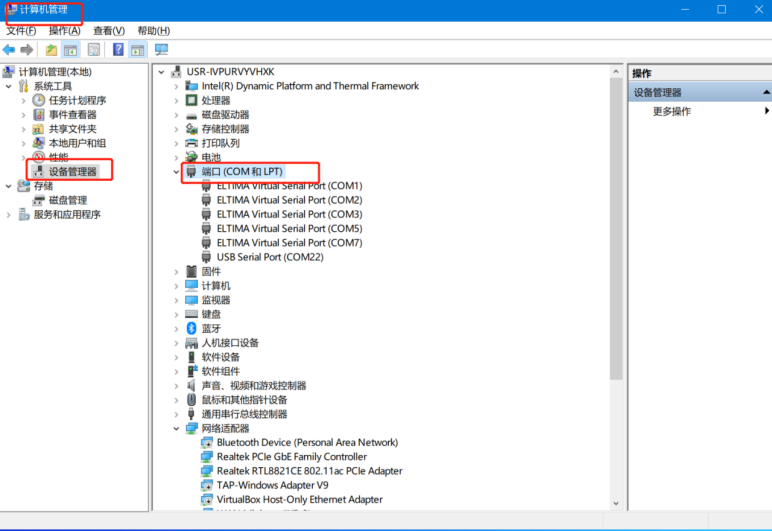Click the Back arrow in the toolbar
This screenshot has width=772, height=531.
[x=9, y=50]
